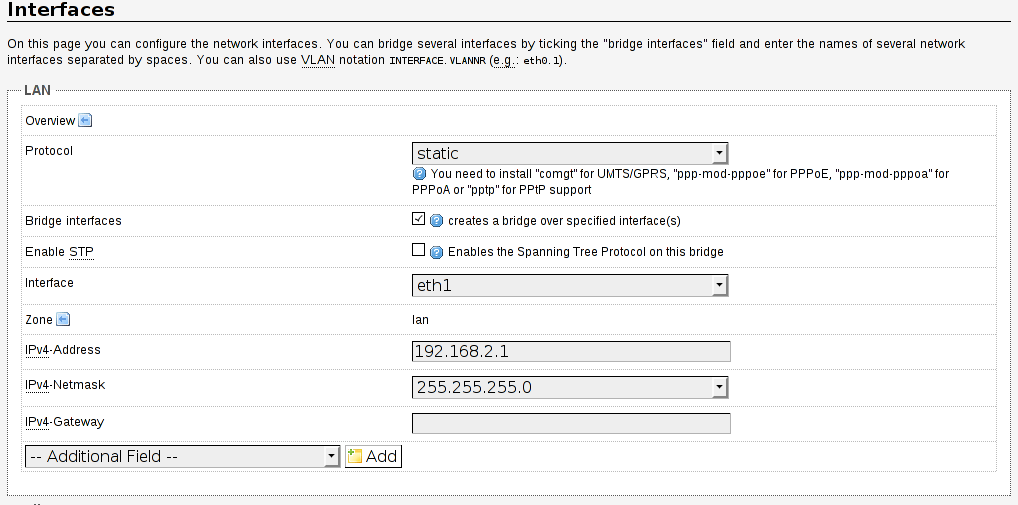Image resolution: width=1018 pixels, height=505 pixels.
Task: Click the help icon below Protocol dropdown
Action: point(420,174)
